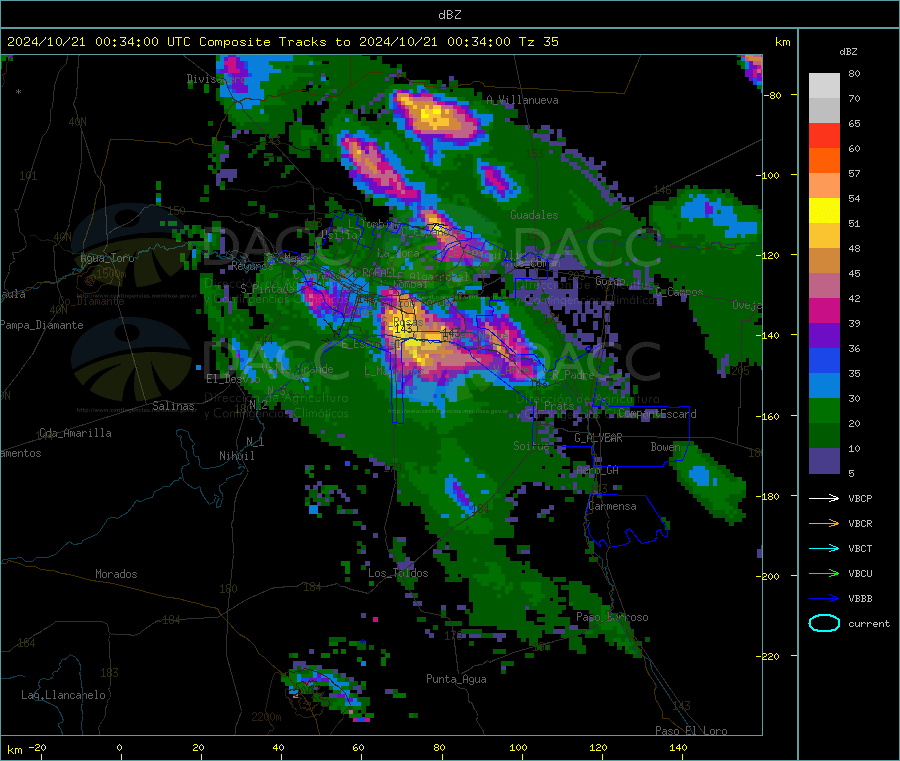
Task: Click the '-20' tick on bottom km axis
Action: point(38,748)
